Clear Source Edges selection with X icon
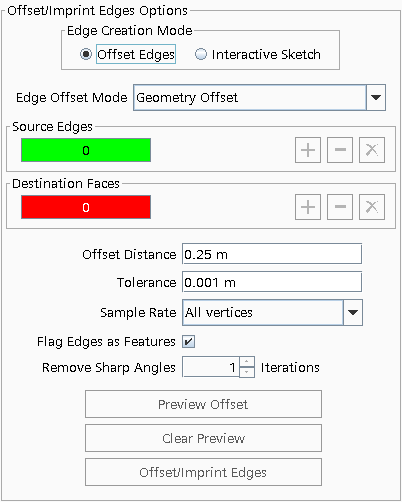This screenshot has height=502, width=402. [x=372, y=150]
